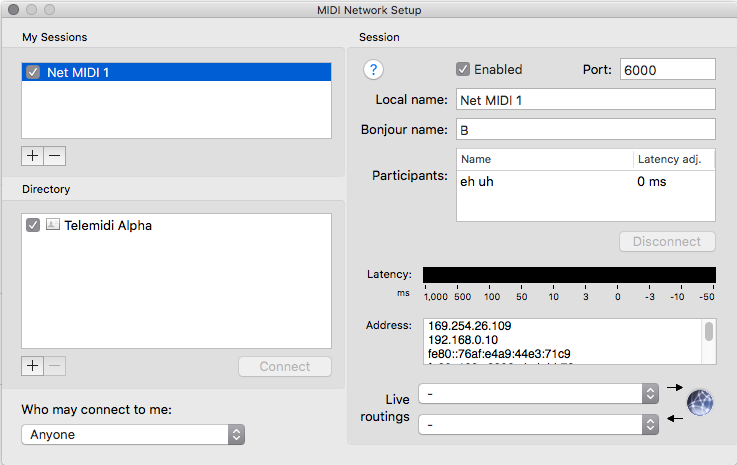
Task: Click into the Port number field
Action: [667, 69]
